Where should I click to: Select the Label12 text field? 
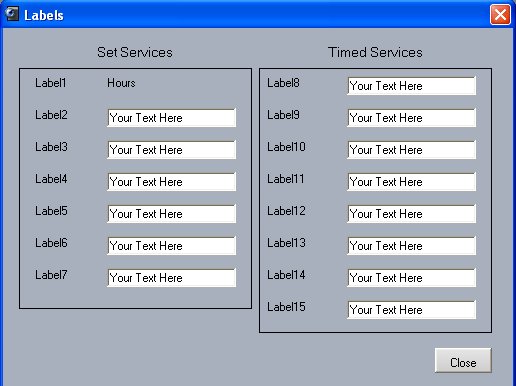pyautogui.click(x=411, y=214)
